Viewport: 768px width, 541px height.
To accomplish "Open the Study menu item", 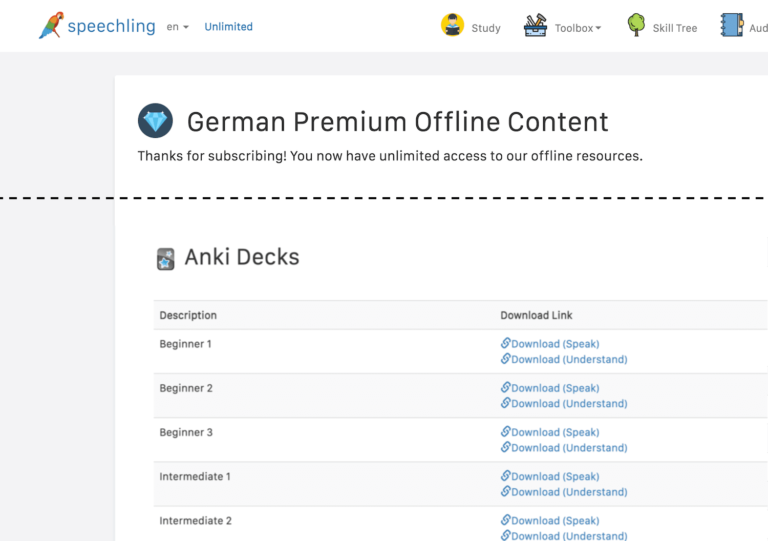I will [x=485, y=28].
